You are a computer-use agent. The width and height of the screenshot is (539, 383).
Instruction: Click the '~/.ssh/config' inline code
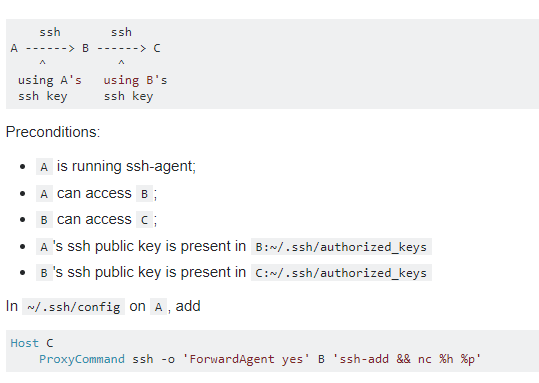(x=74, y=307)
